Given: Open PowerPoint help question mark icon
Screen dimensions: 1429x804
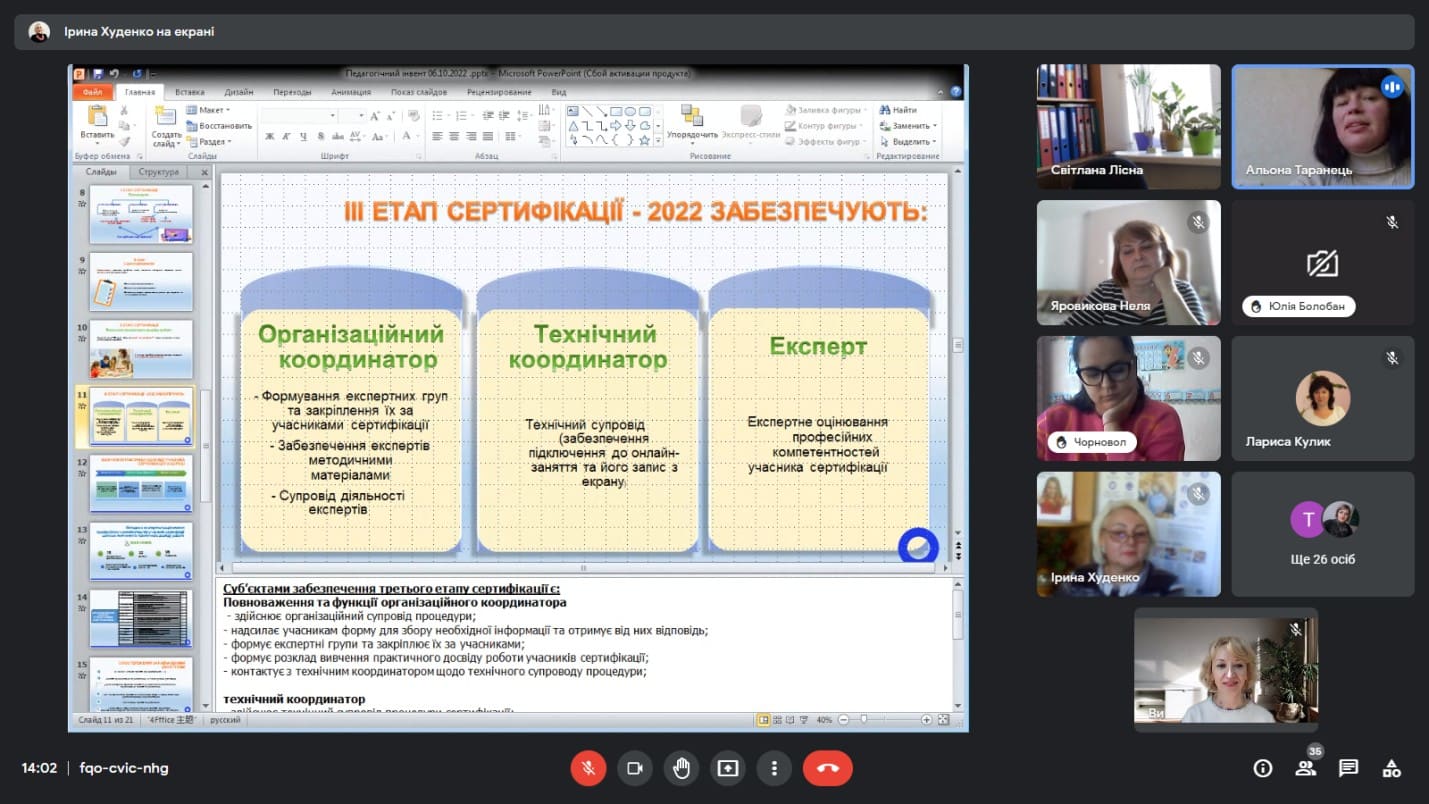Looking at the screenshot, I should click(957, 92).
